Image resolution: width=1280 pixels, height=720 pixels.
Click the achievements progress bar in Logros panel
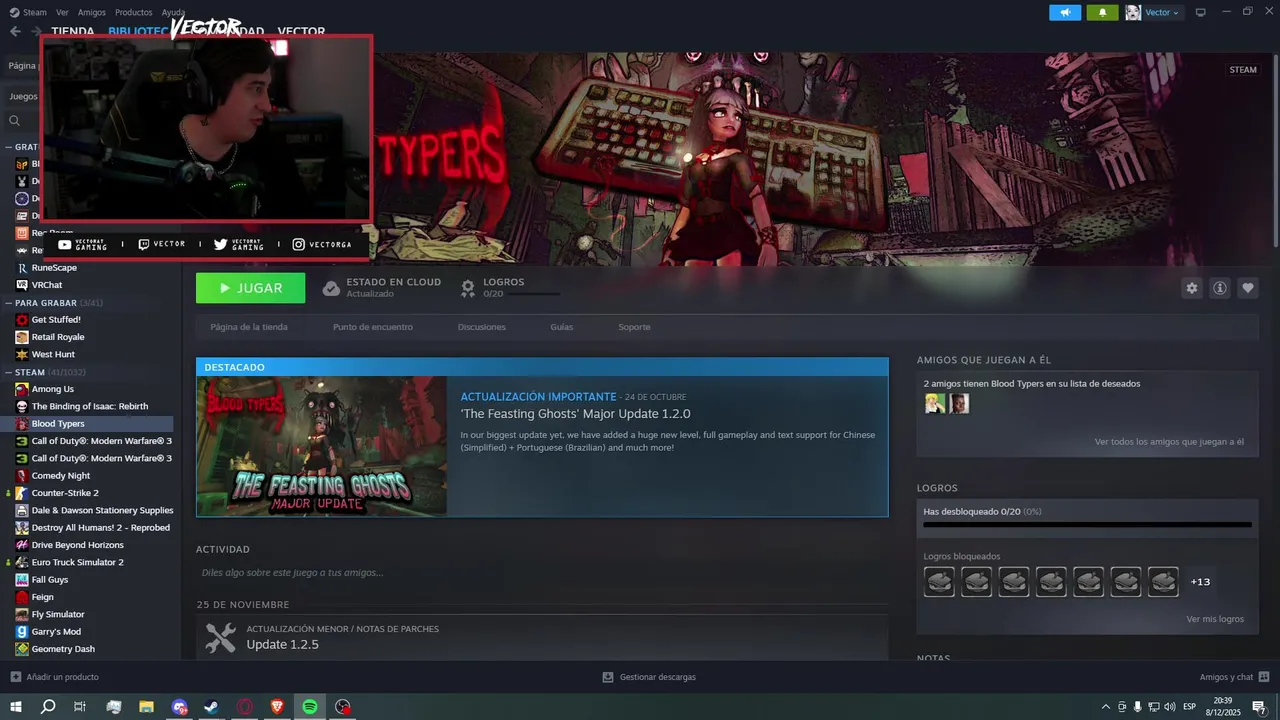click(1087, 524)
